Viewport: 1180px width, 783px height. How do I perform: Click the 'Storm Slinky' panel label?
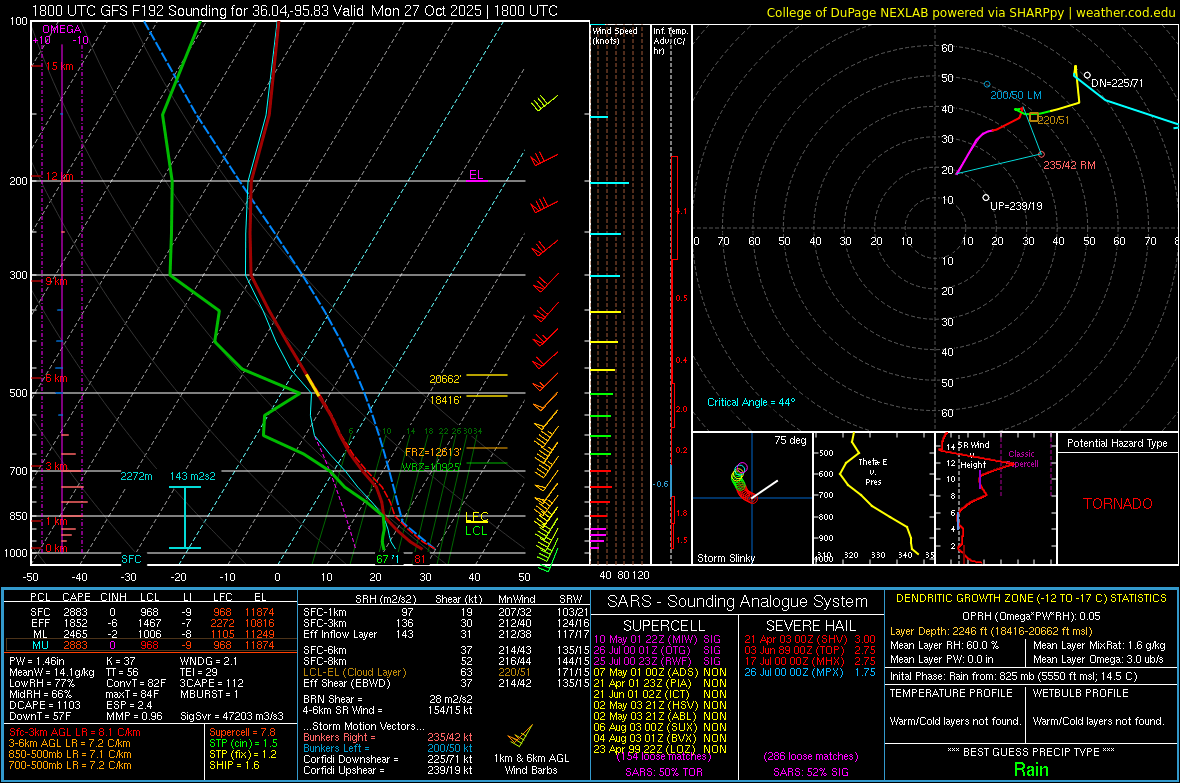(725, 558)
